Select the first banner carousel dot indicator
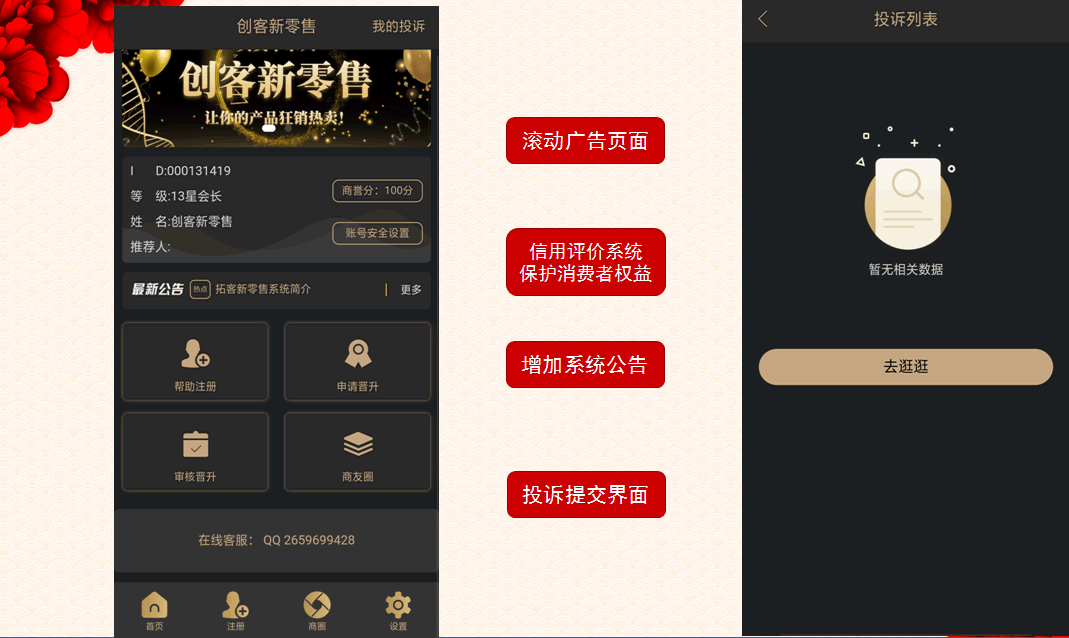This screenshot has height=638, width=1069. [x=269, y=128]
